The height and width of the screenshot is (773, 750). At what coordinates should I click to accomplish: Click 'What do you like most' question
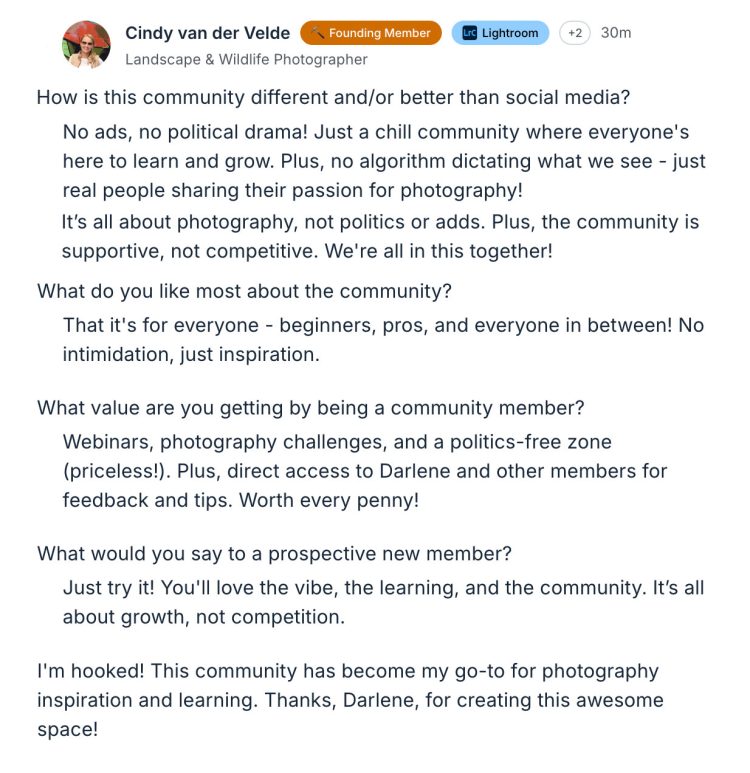coord(244,292)
